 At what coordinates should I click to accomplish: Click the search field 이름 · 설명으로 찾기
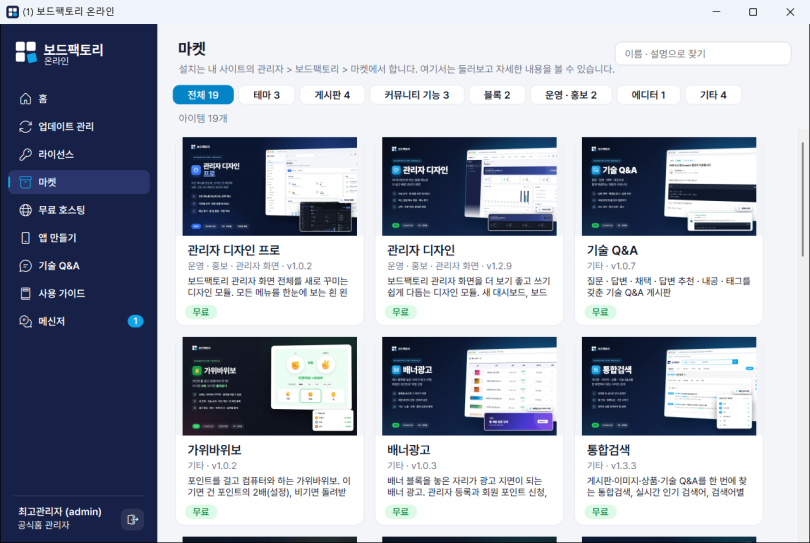coord(703,54)
